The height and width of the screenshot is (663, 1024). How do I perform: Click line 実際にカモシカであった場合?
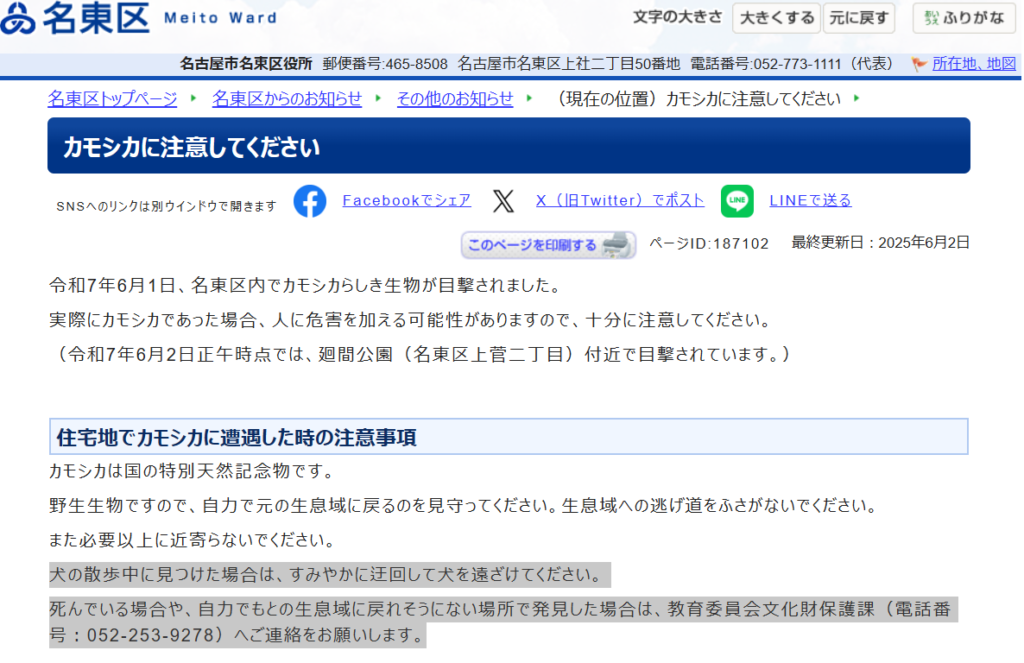pyautogui.click(x=411, y=320)
